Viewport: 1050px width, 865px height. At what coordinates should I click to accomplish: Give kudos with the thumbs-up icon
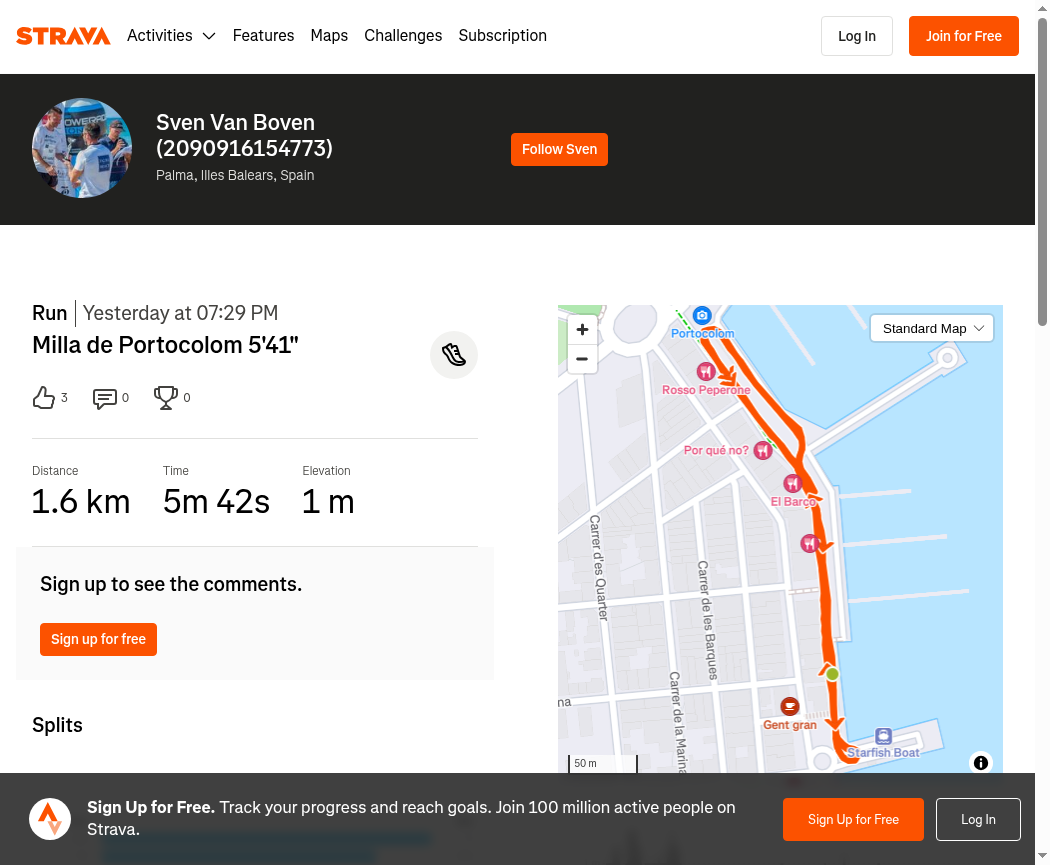(44, 398)
